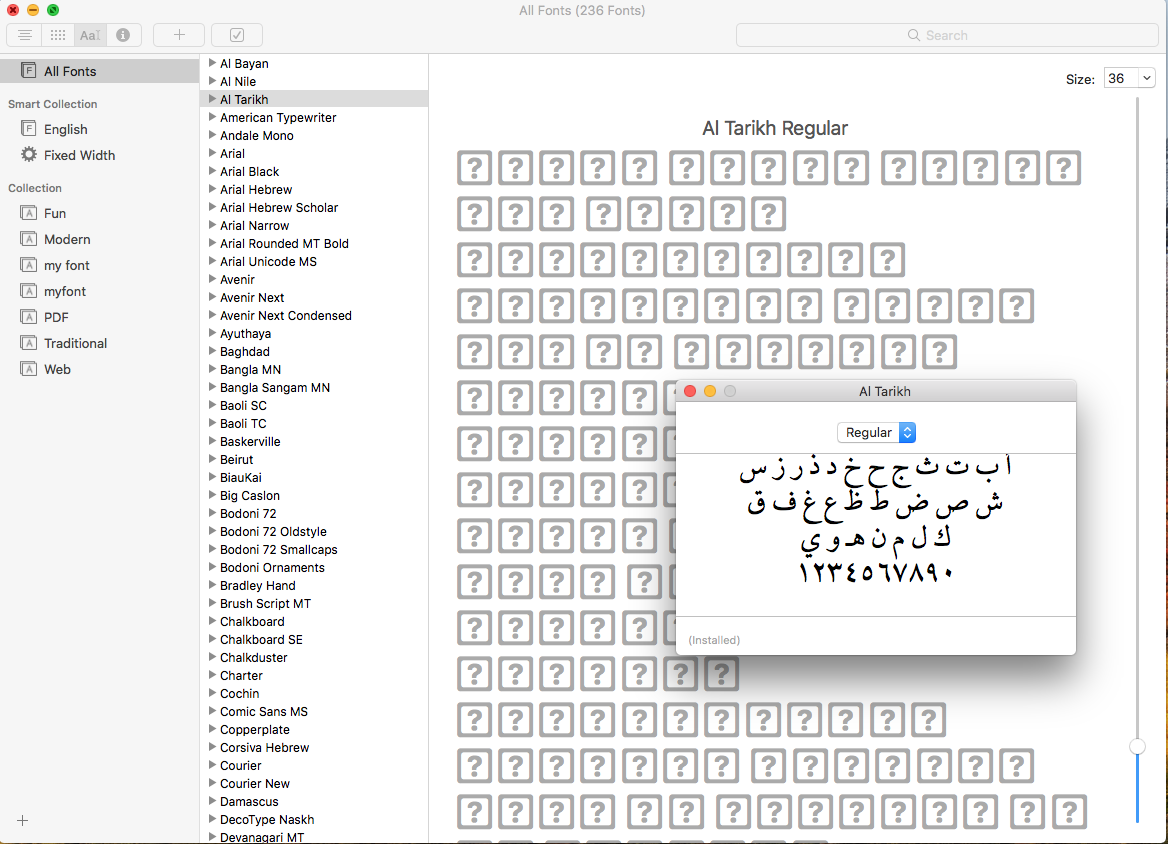Expand the Al Bayan font family
Screen dimensions: 1168x844
click(x=212, y=63)
